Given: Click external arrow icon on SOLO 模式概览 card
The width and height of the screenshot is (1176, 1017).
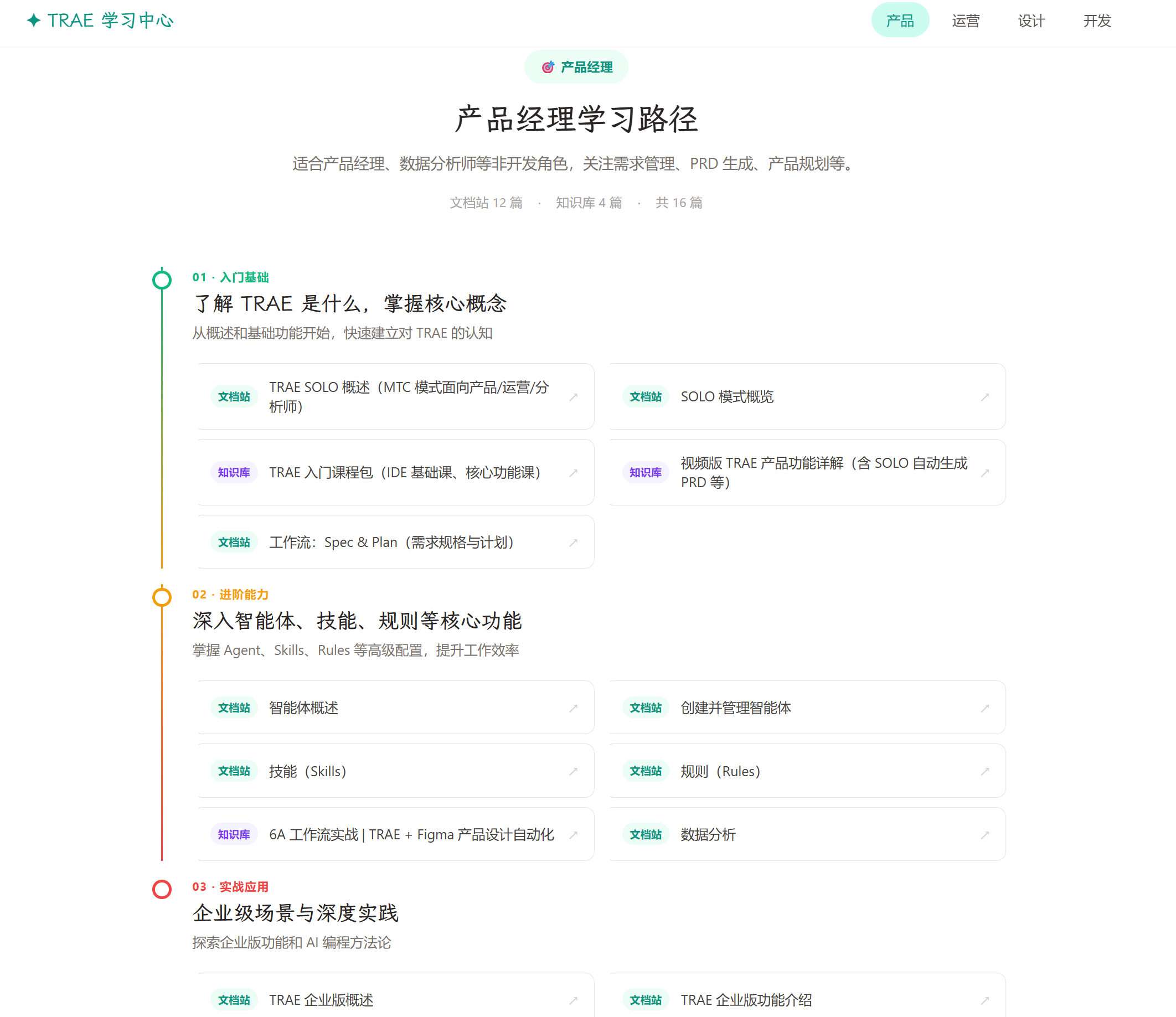Looking at the screenshot, I should pos(985,397).
